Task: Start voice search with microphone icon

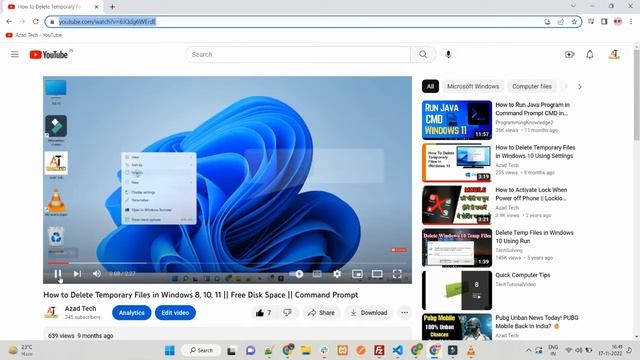Action: (x=448, y=54)
